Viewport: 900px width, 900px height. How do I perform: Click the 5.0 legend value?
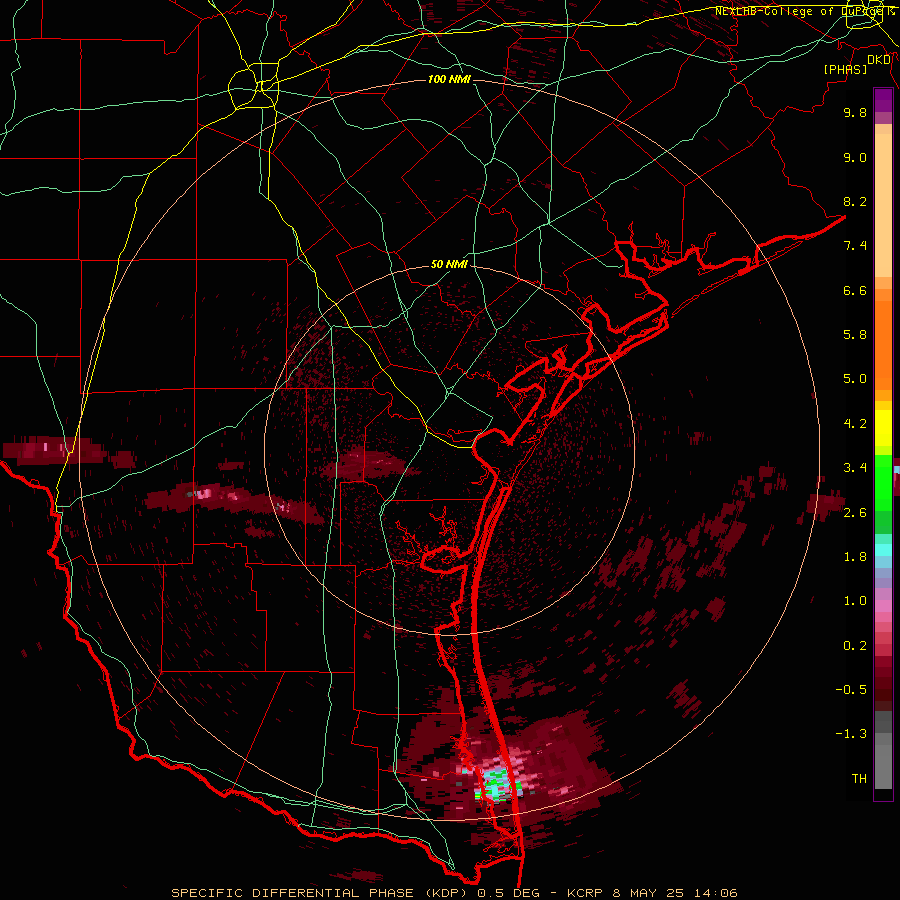[855, 379]
